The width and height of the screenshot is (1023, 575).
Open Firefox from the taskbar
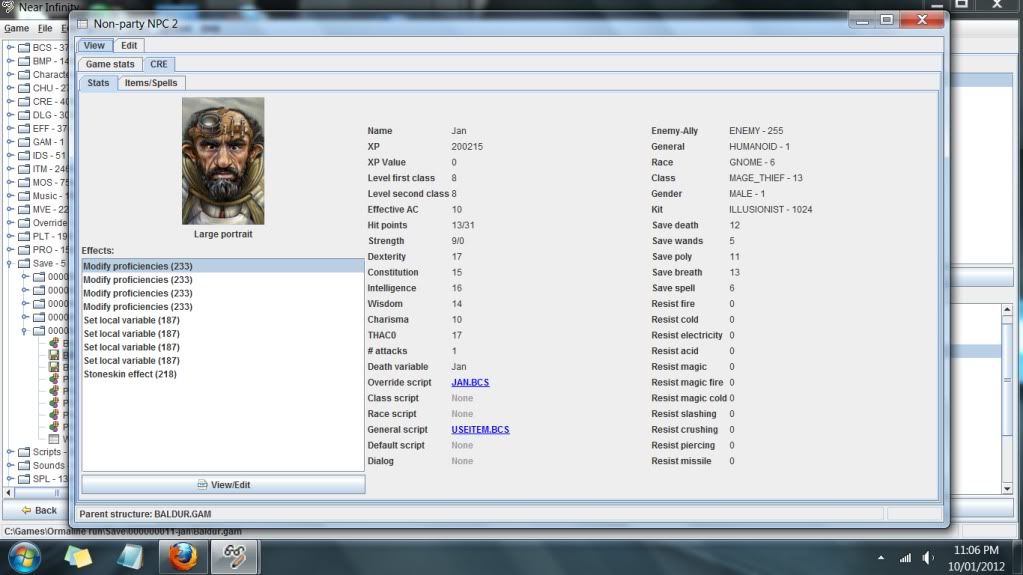coord(182,555)
